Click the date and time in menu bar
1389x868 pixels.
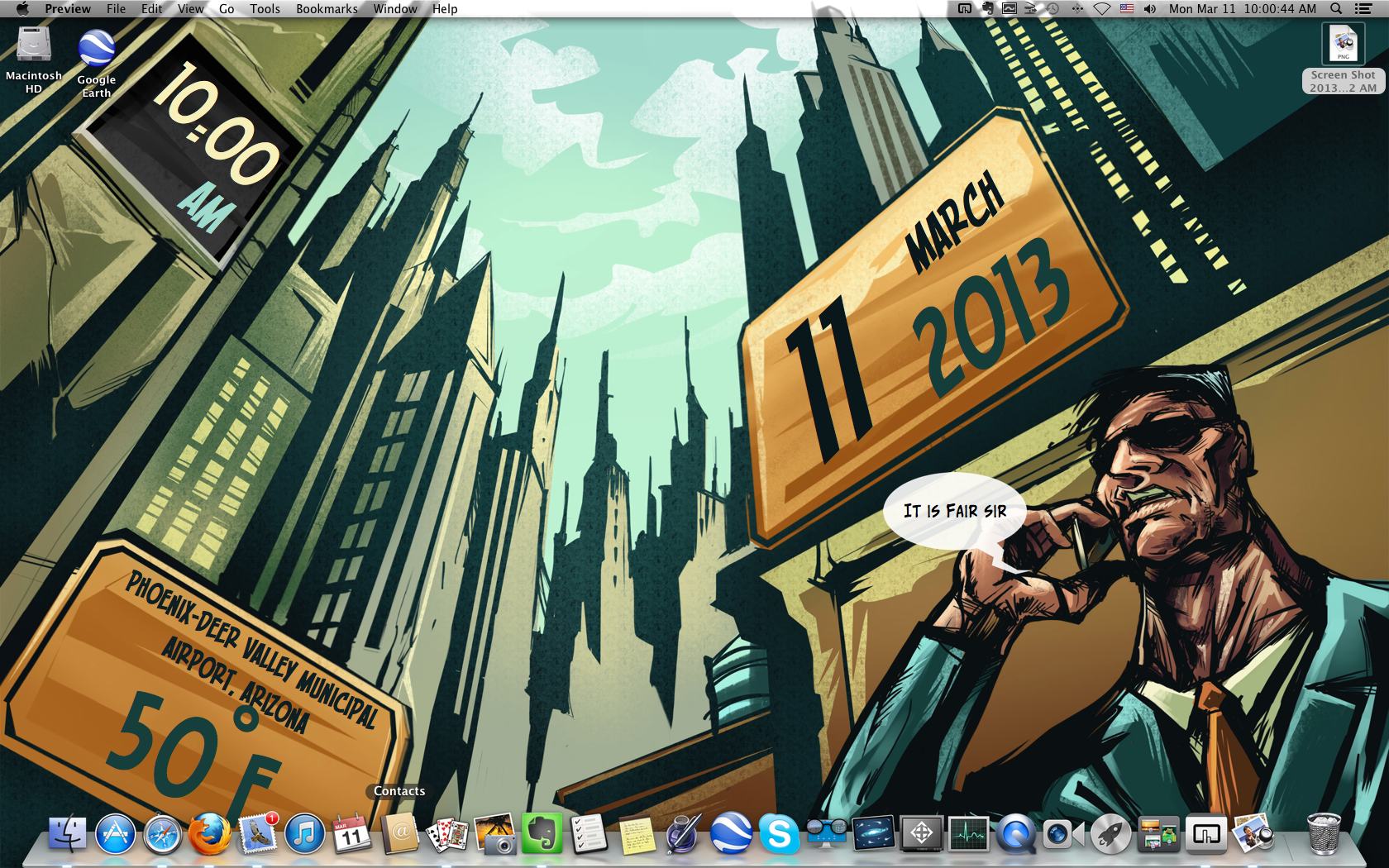[1243, 8]
